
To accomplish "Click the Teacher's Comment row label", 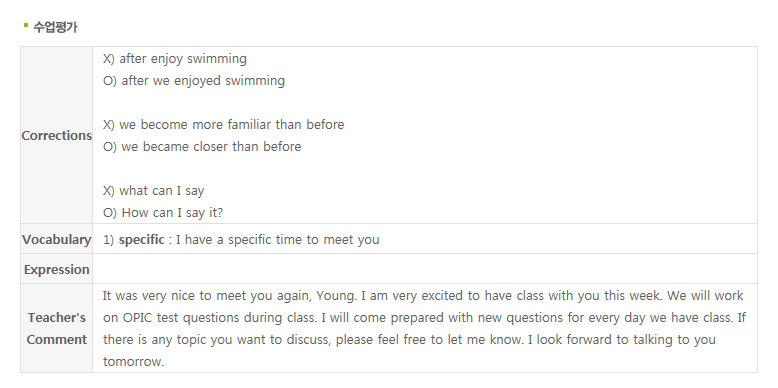I will 57,328.
